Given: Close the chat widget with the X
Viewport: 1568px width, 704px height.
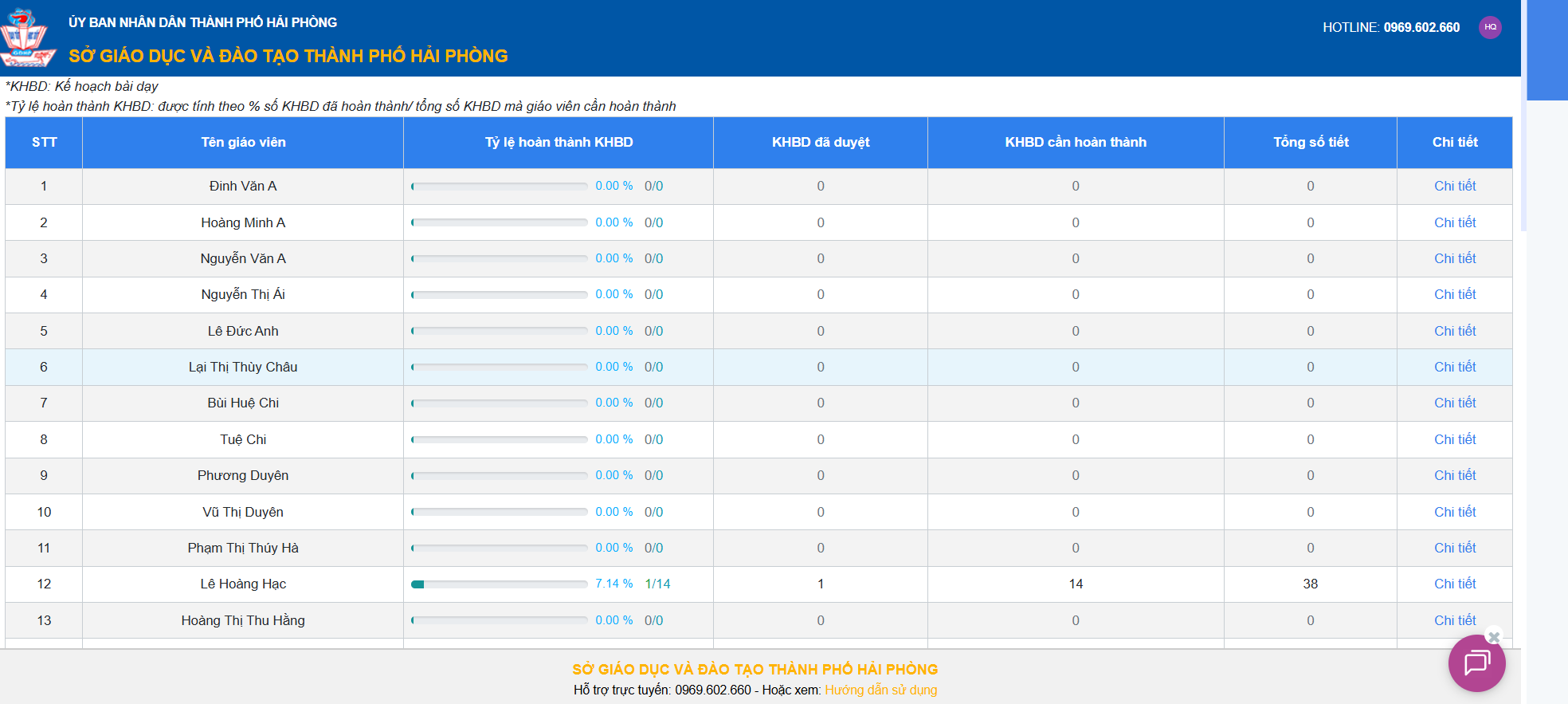Looking at the screenshot, I should [1494, 636].
